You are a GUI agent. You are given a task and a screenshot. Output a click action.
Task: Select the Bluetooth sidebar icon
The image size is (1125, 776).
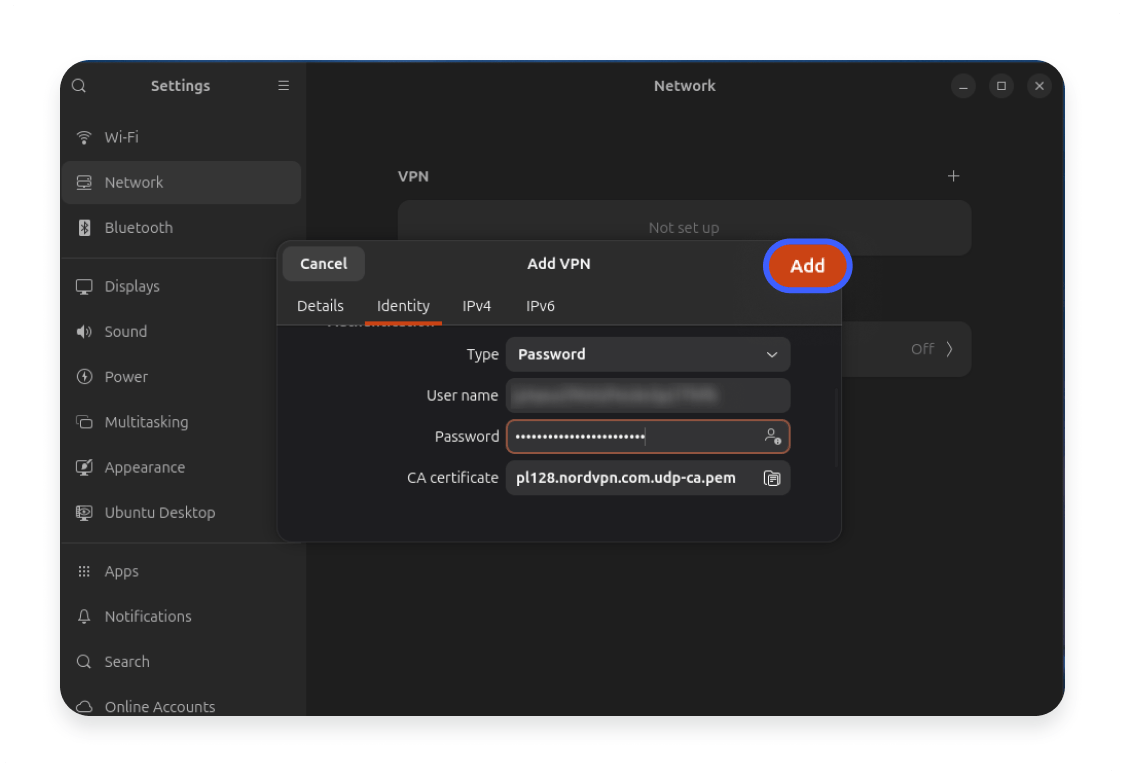point(85,227)
